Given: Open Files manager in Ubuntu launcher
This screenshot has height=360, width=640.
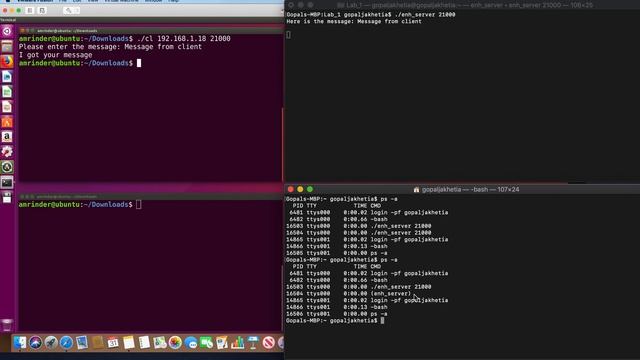Looking at the screenshot, I should 7,47.
